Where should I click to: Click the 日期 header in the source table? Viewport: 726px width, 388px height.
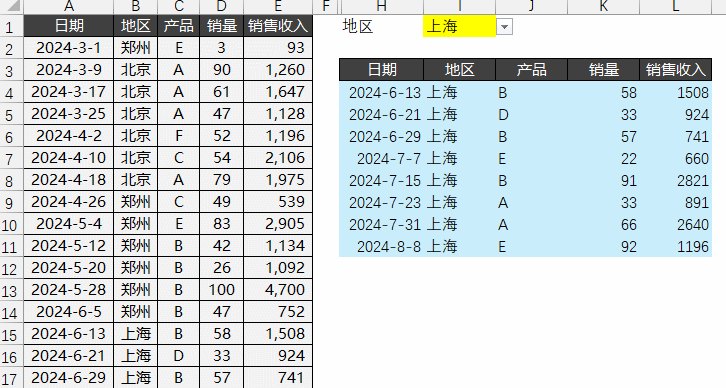point(69,26)
